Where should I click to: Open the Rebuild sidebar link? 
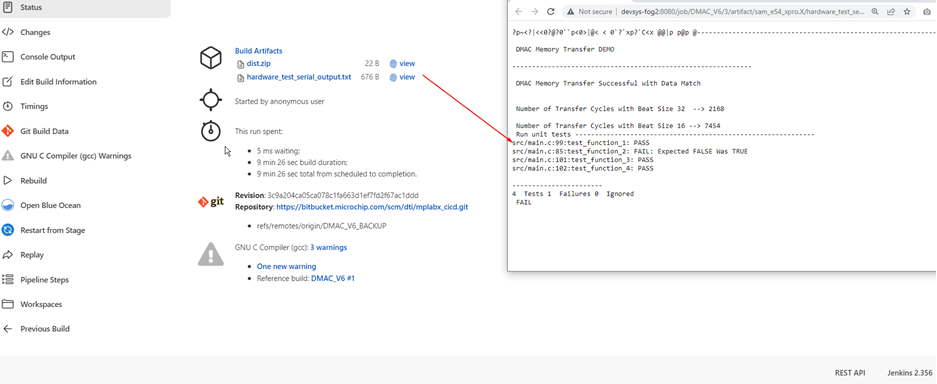(x=33, y=180)
